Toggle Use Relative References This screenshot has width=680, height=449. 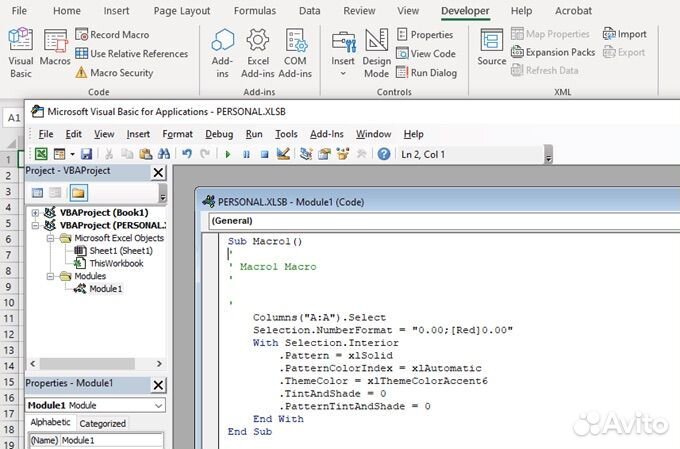tap(132, 53)
